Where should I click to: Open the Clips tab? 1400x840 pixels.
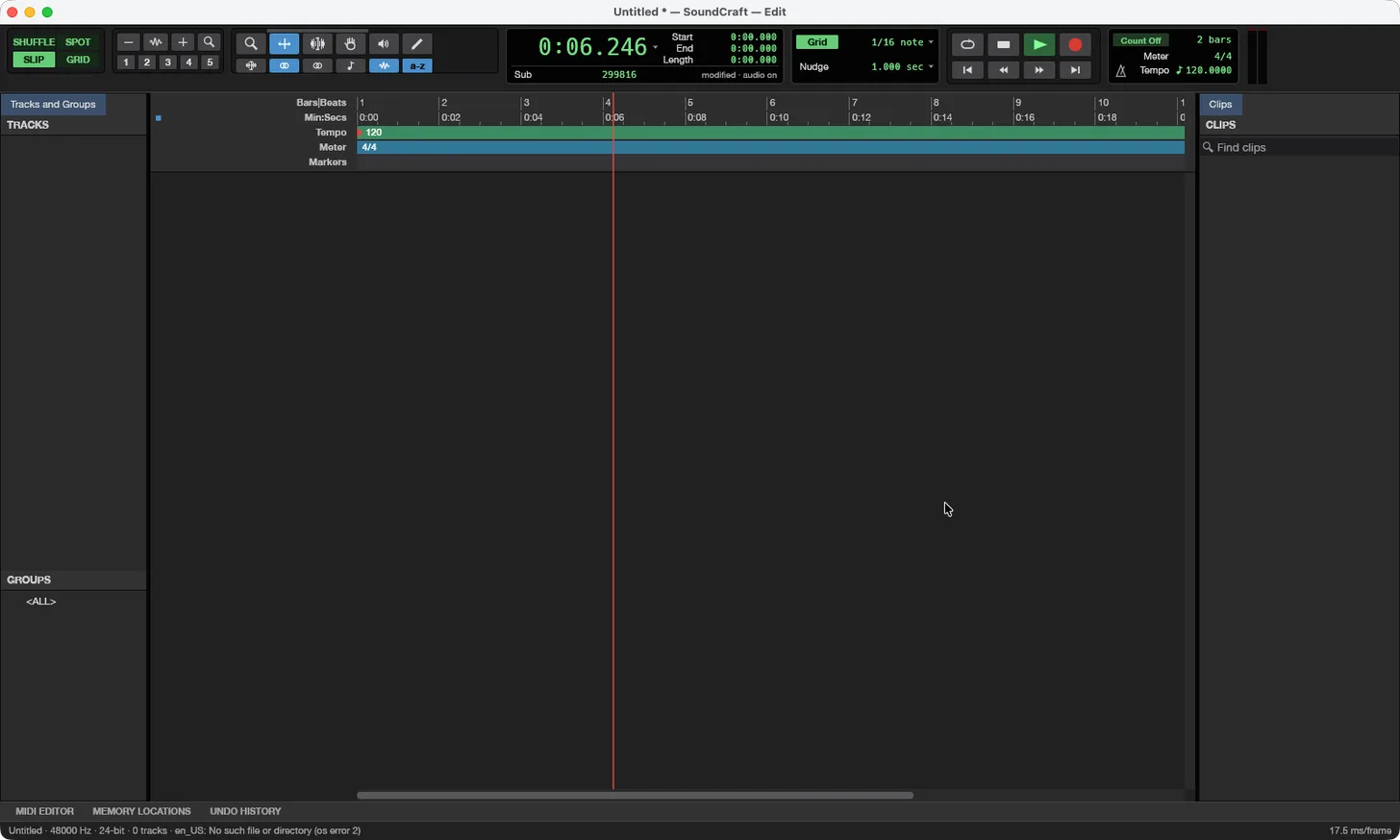click(1221, 104)
